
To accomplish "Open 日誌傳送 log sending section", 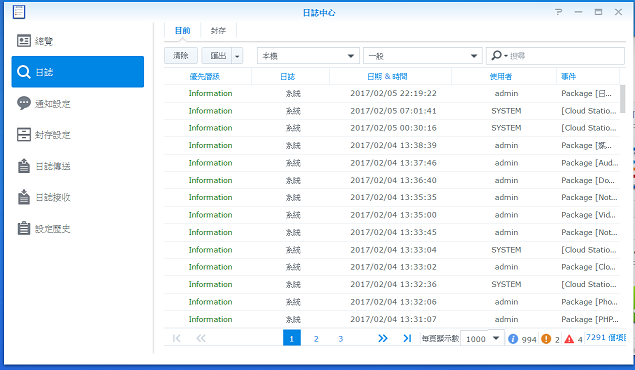I will (77, 166).
